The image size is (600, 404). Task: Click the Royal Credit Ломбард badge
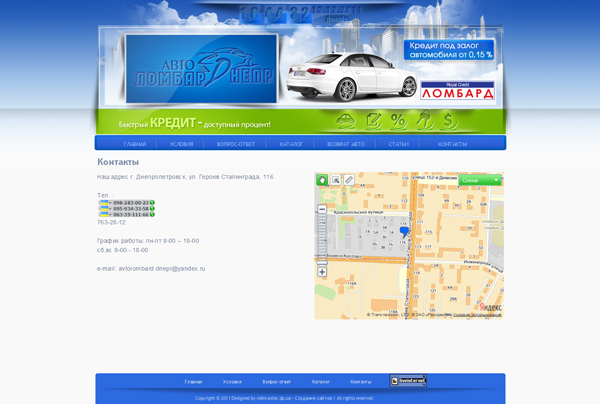tap(457, 91)
